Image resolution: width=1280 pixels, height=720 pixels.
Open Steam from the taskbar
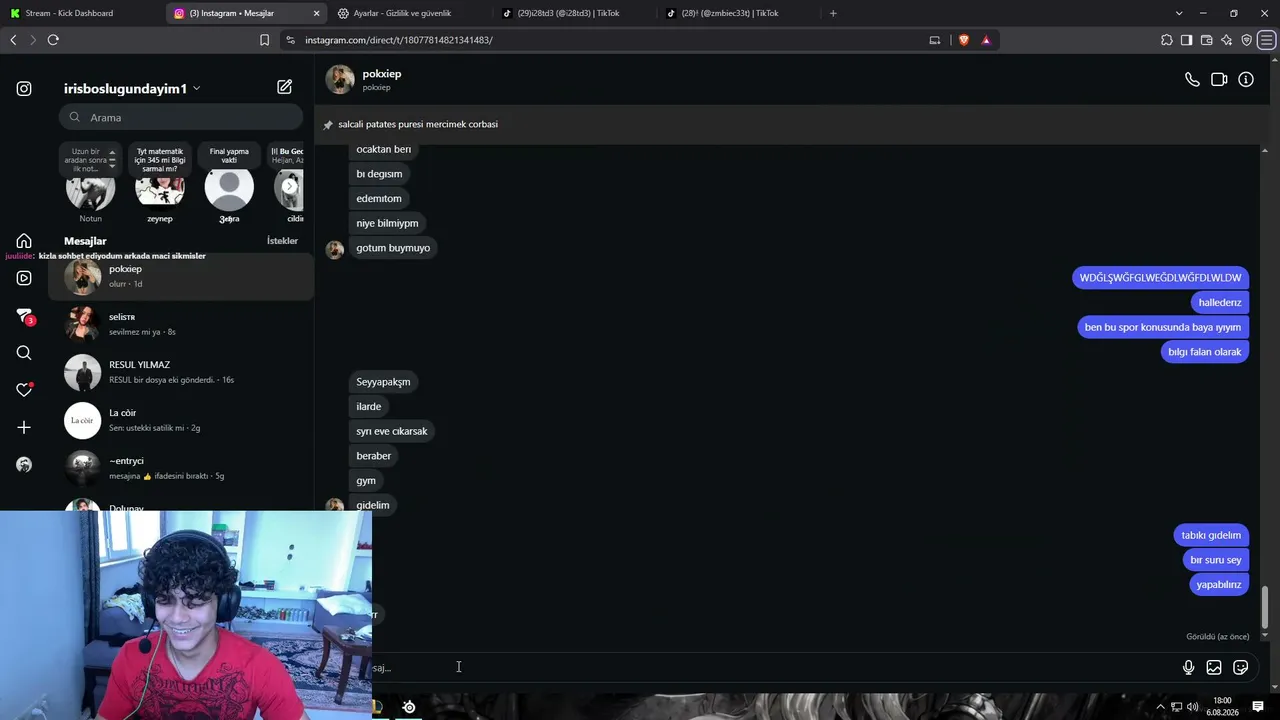409,707
